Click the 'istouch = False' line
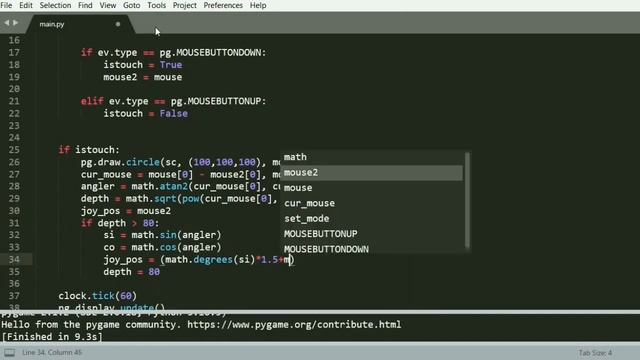 146,113
